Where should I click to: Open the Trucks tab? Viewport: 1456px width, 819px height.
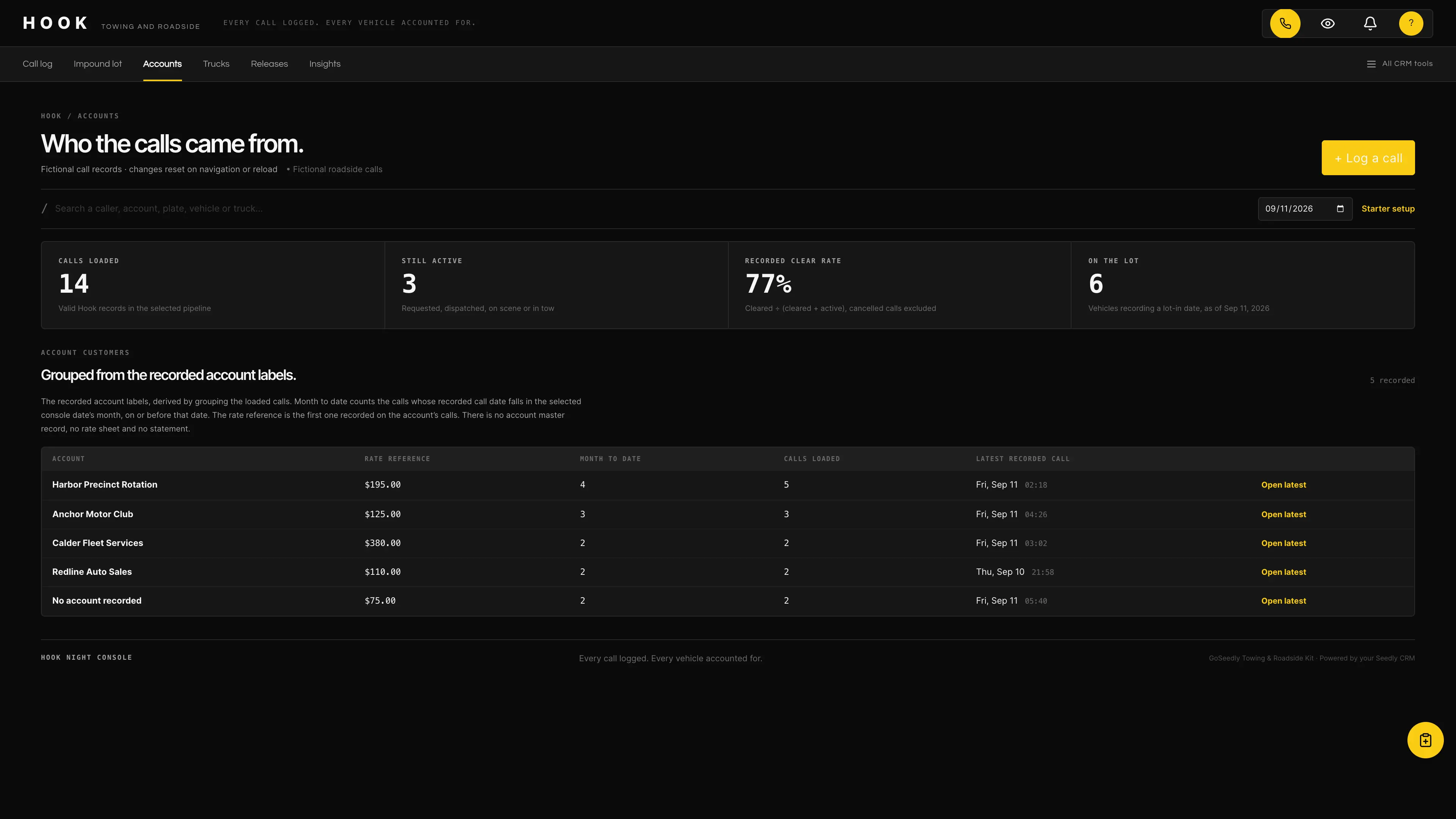[x=216, y=64]
